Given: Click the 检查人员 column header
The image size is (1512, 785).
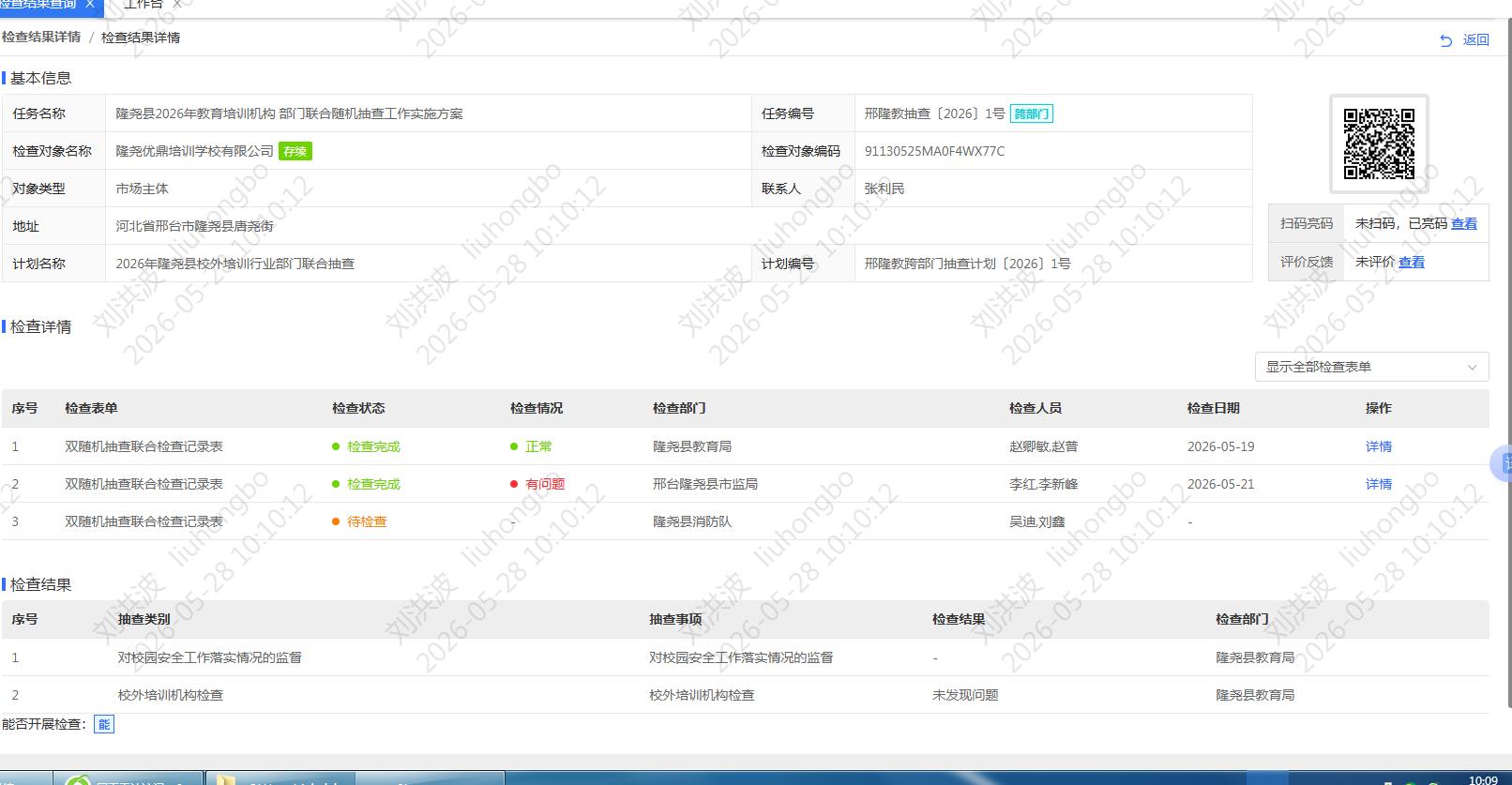Looking at the screenshot, I should coord(1036,408).
